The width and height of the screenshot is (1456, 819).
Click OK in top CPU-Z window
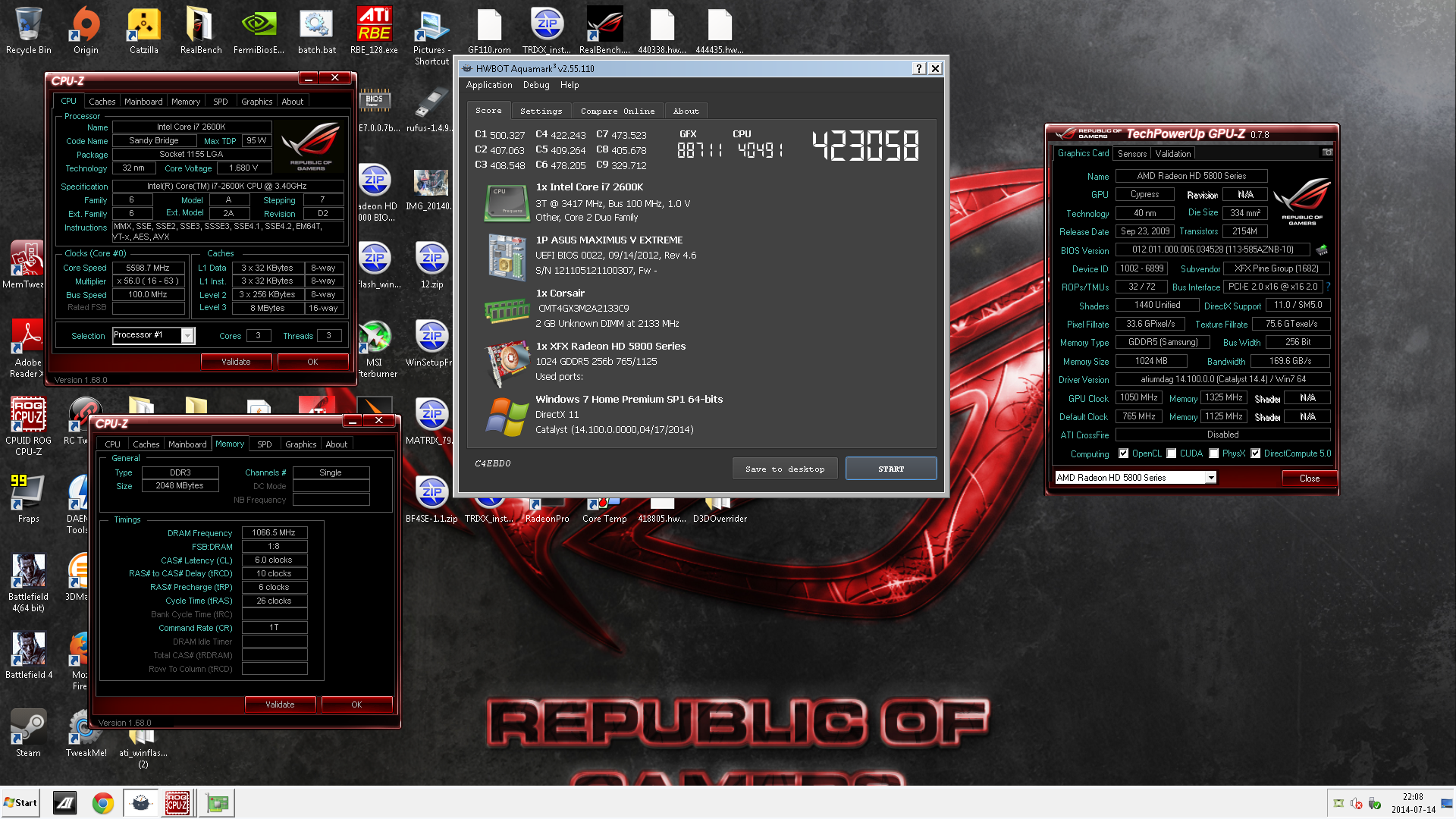click(x=312, y=362)
